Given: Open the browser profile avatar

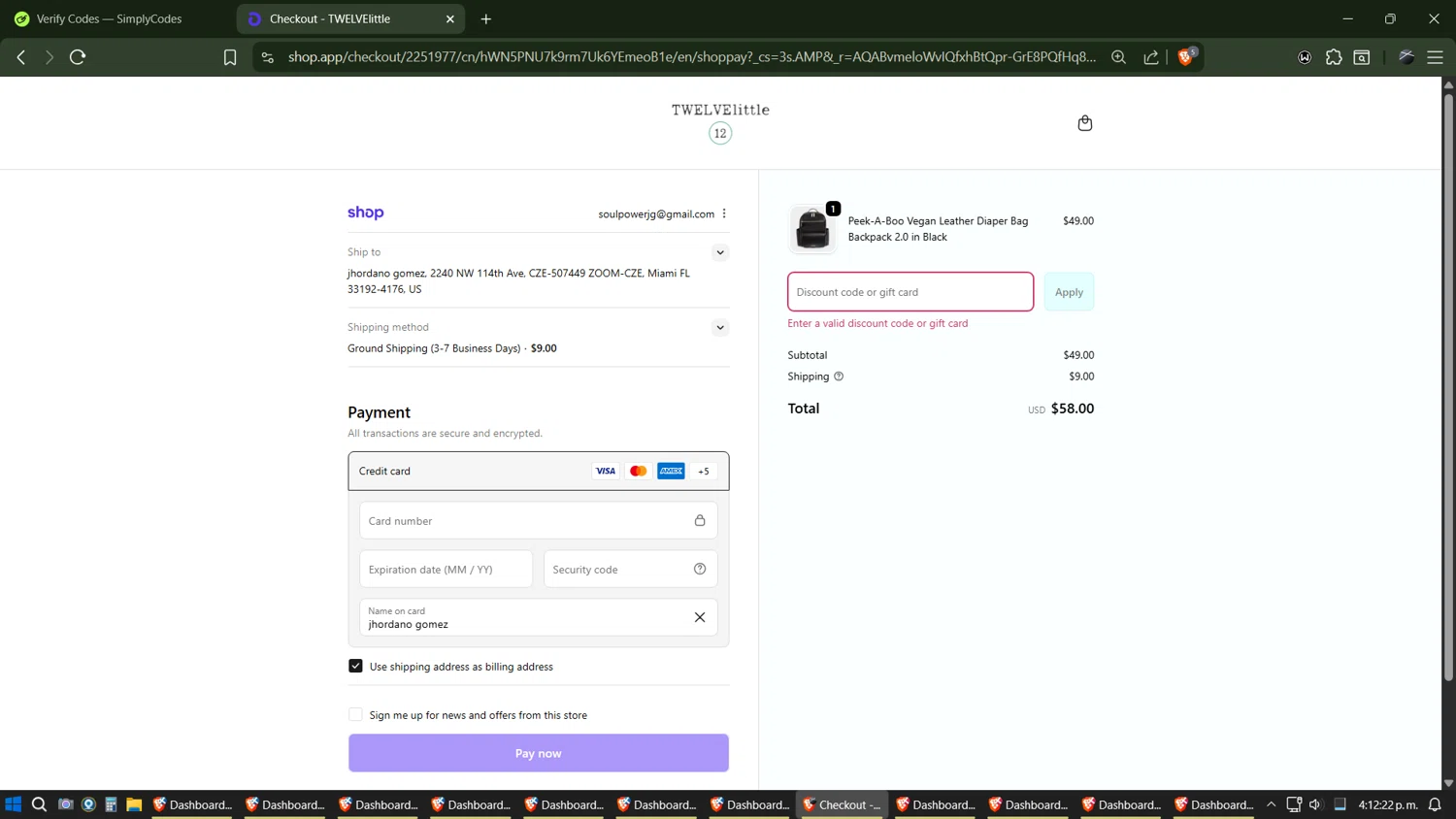Looking at the screenshot, I should (1406, 57).
